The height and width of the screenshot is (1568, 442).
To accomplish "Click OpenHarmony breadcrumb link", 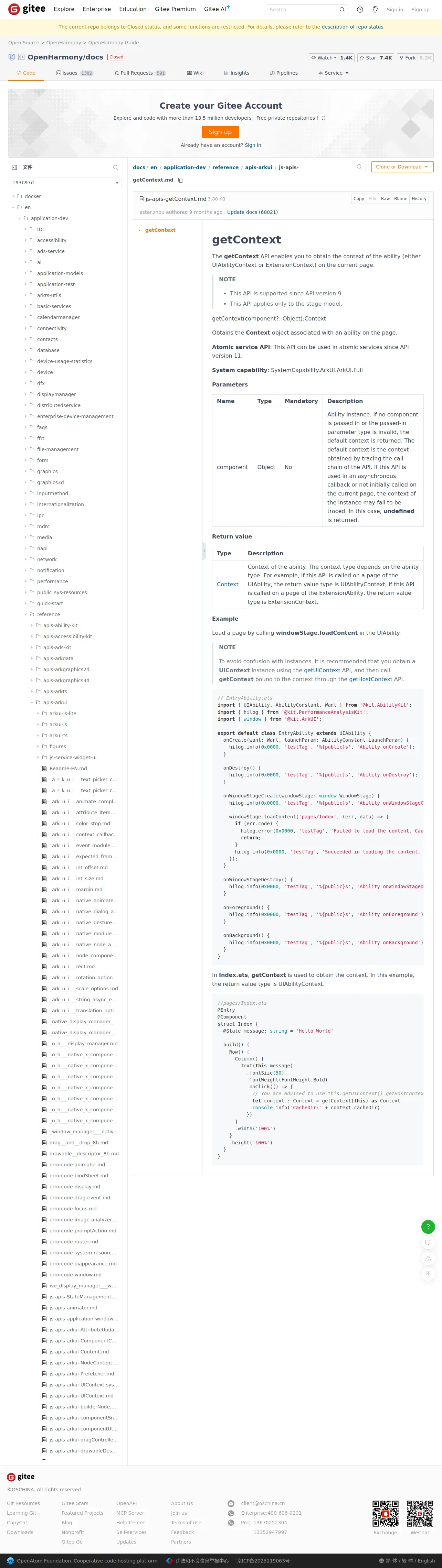I will click(63, 43).
